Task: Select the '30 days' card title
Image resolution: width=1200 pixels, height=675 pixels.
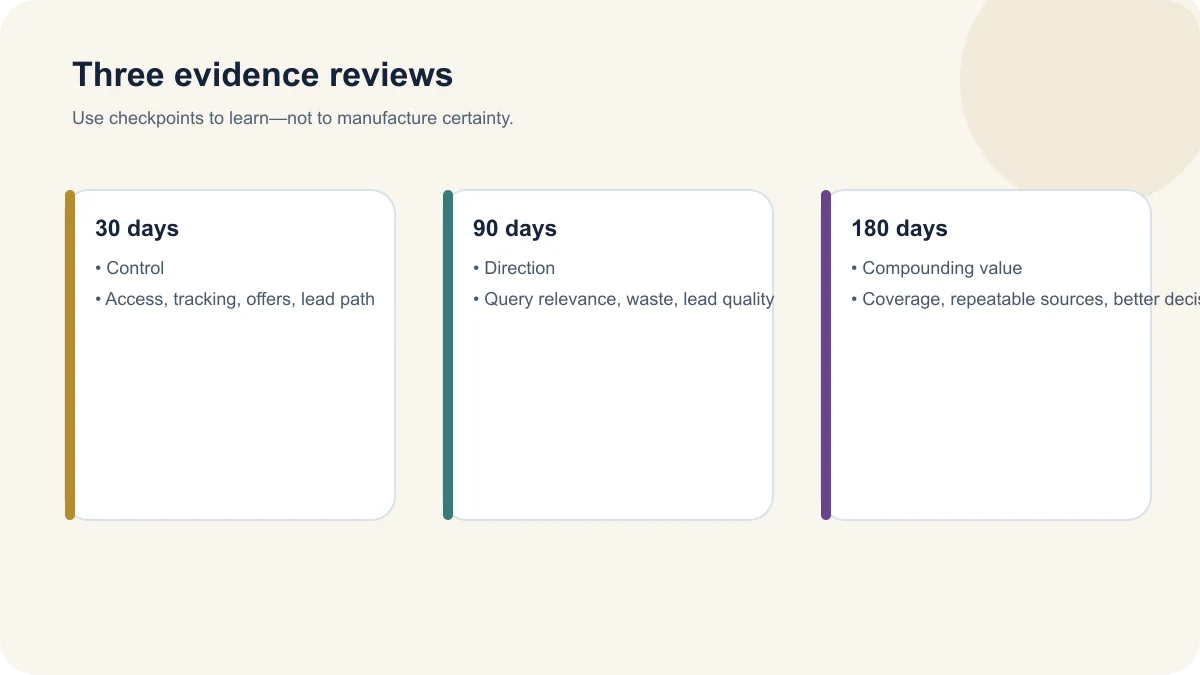Action: click(137, 228)
